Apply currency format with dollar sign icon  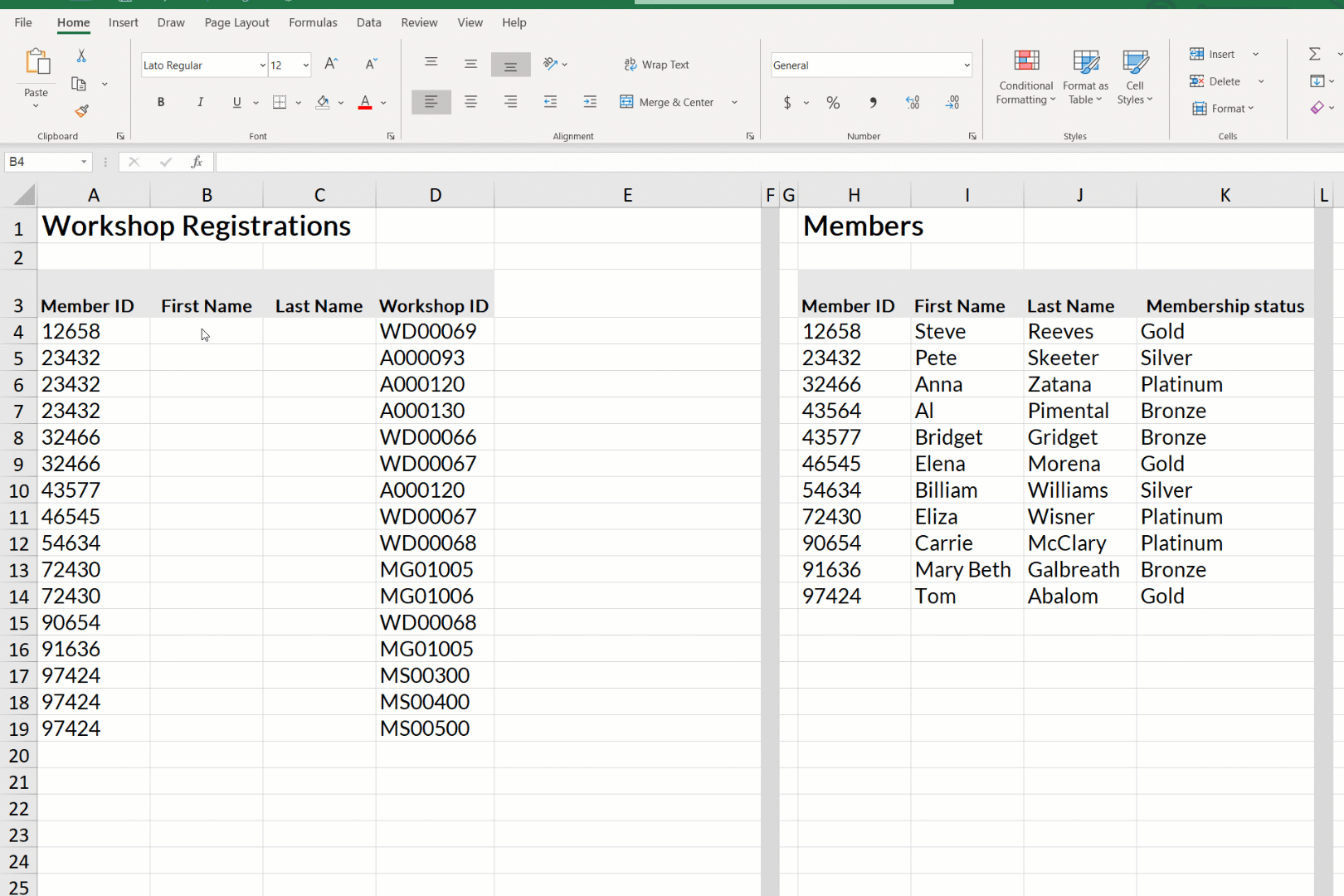click(786, 102)
